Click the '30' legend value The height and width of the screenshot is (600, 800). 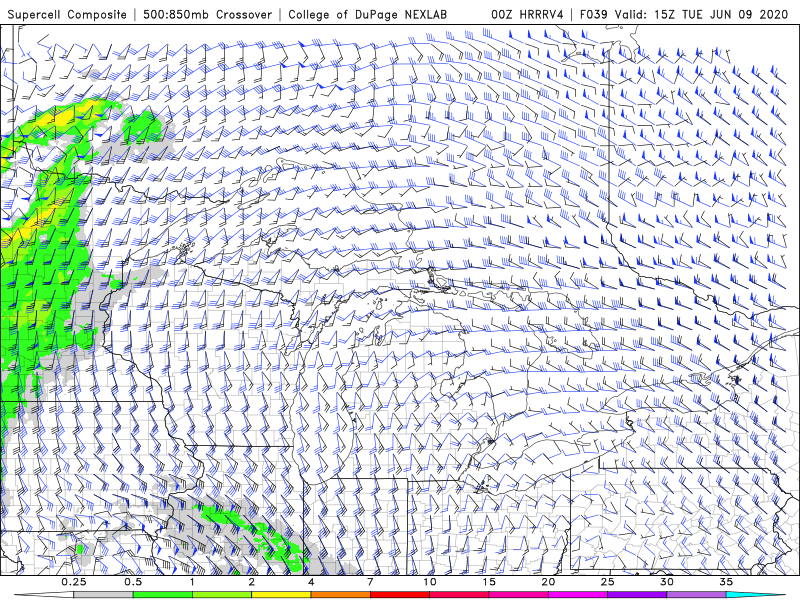pyautogui.click(x=667, y=582)
